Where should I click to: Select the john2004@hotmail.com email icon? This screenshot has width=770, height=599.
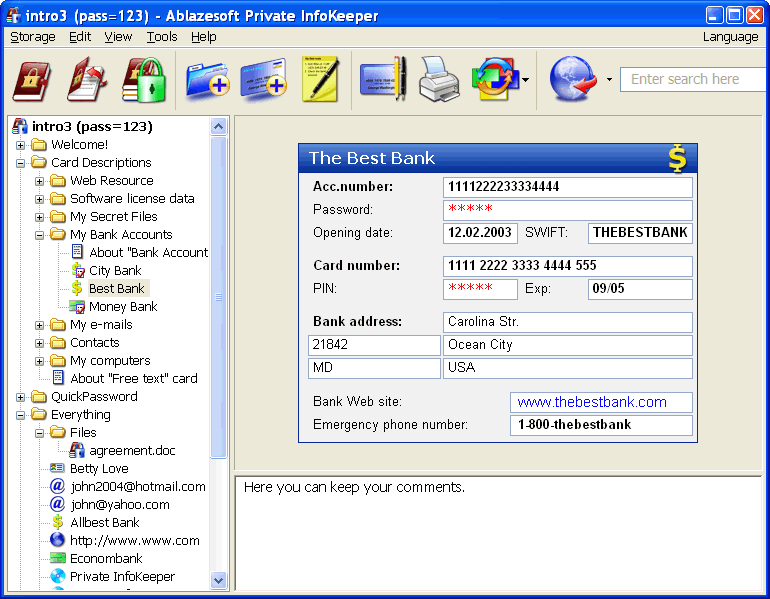pos(57,486)
